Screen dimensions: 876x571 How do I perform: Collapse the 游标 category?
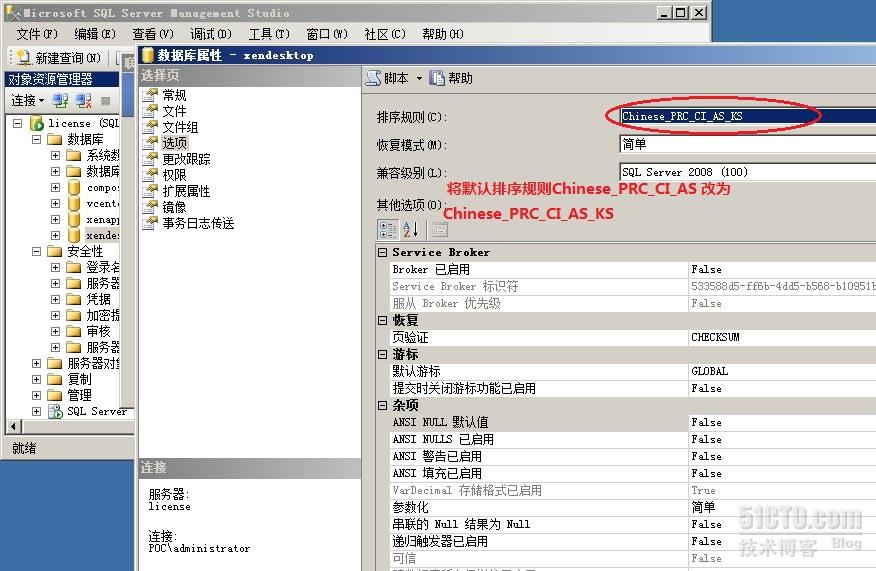[x=382, y=354]
